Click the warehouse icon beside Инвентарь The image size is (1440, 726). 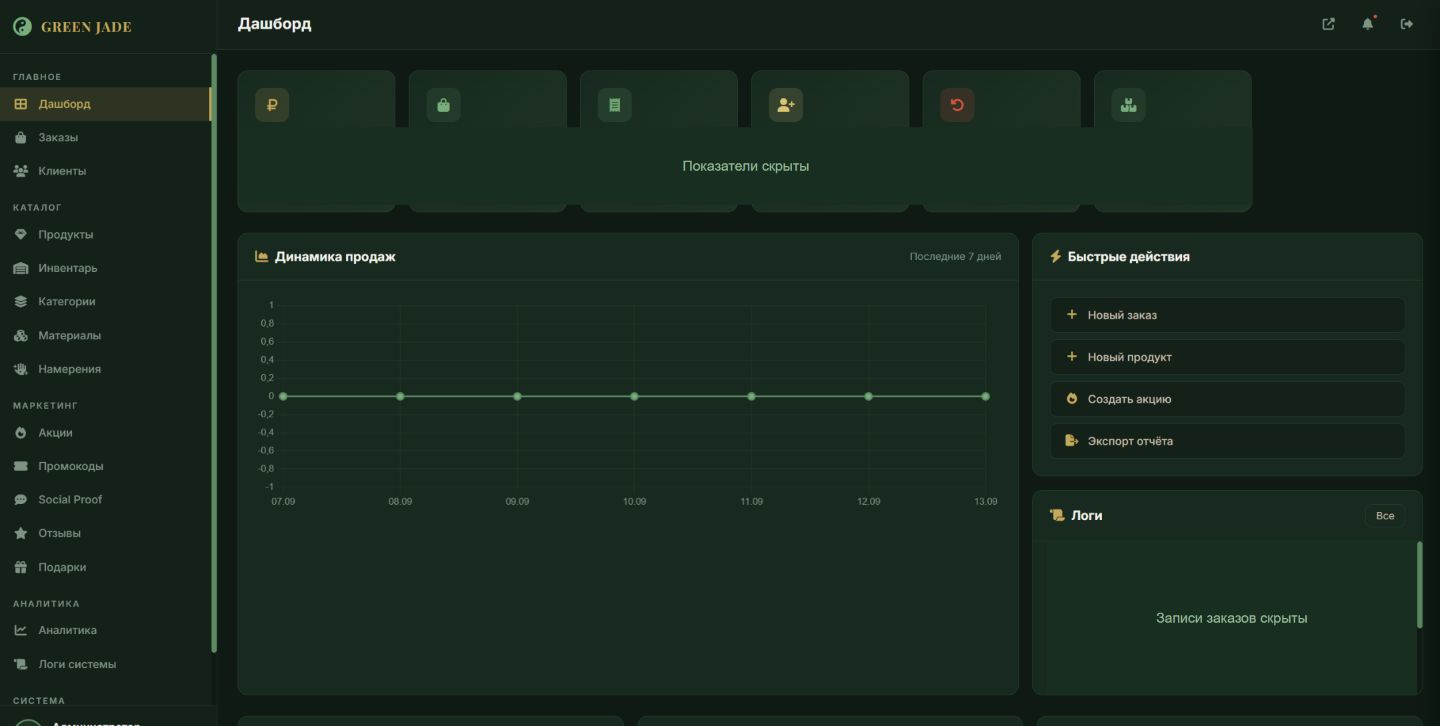(x=20, y=268)
